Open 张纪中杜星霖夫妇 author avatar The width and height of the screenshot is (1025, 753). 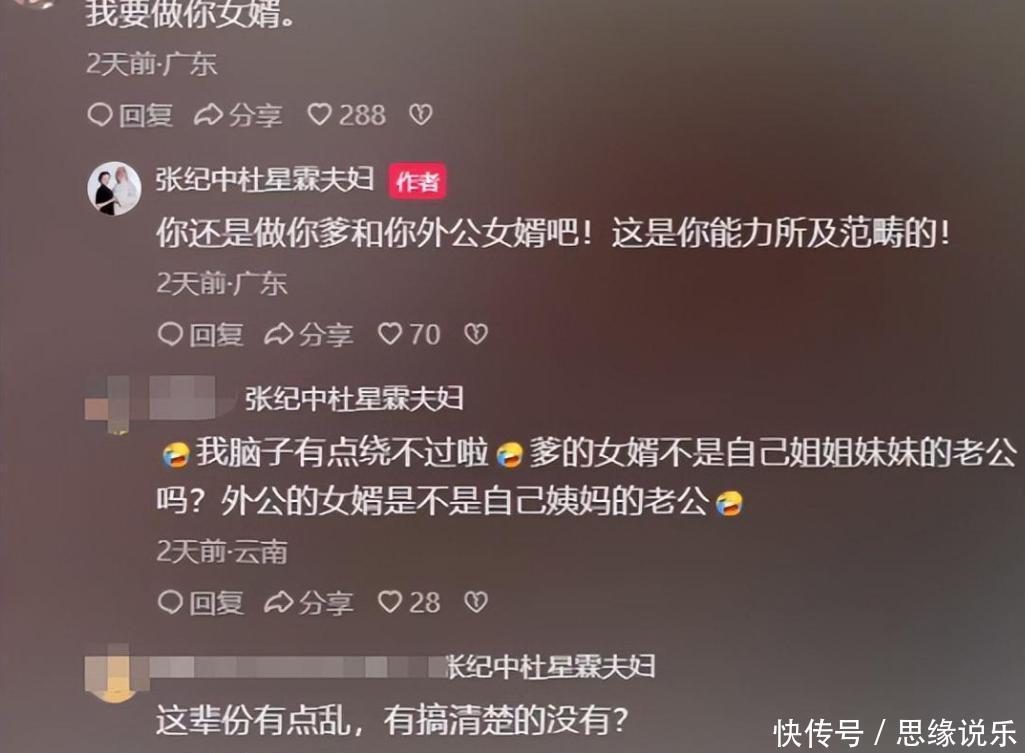[114, 188]
